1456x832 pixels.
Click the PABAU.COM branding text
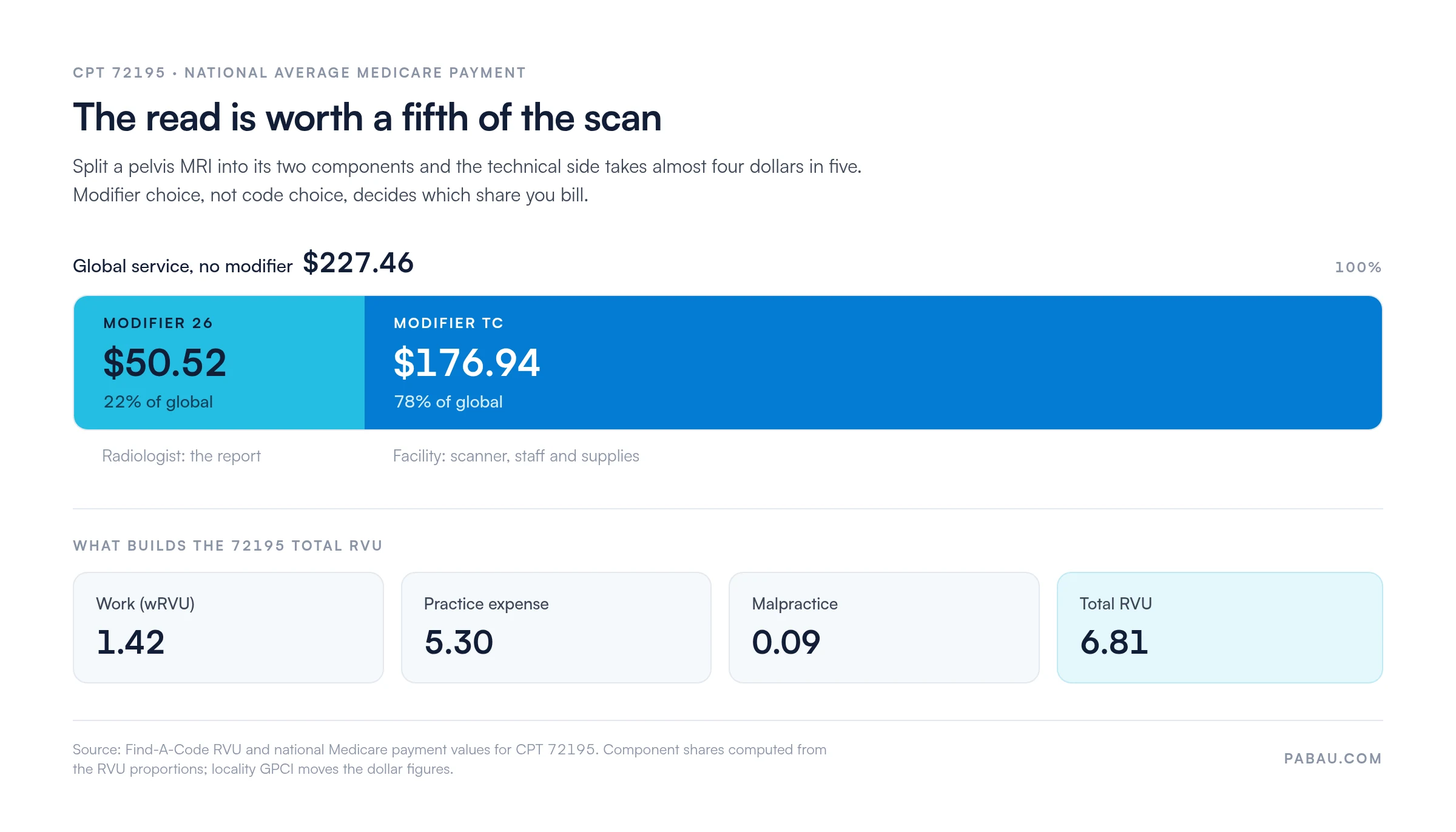(x=1333, y=759)
